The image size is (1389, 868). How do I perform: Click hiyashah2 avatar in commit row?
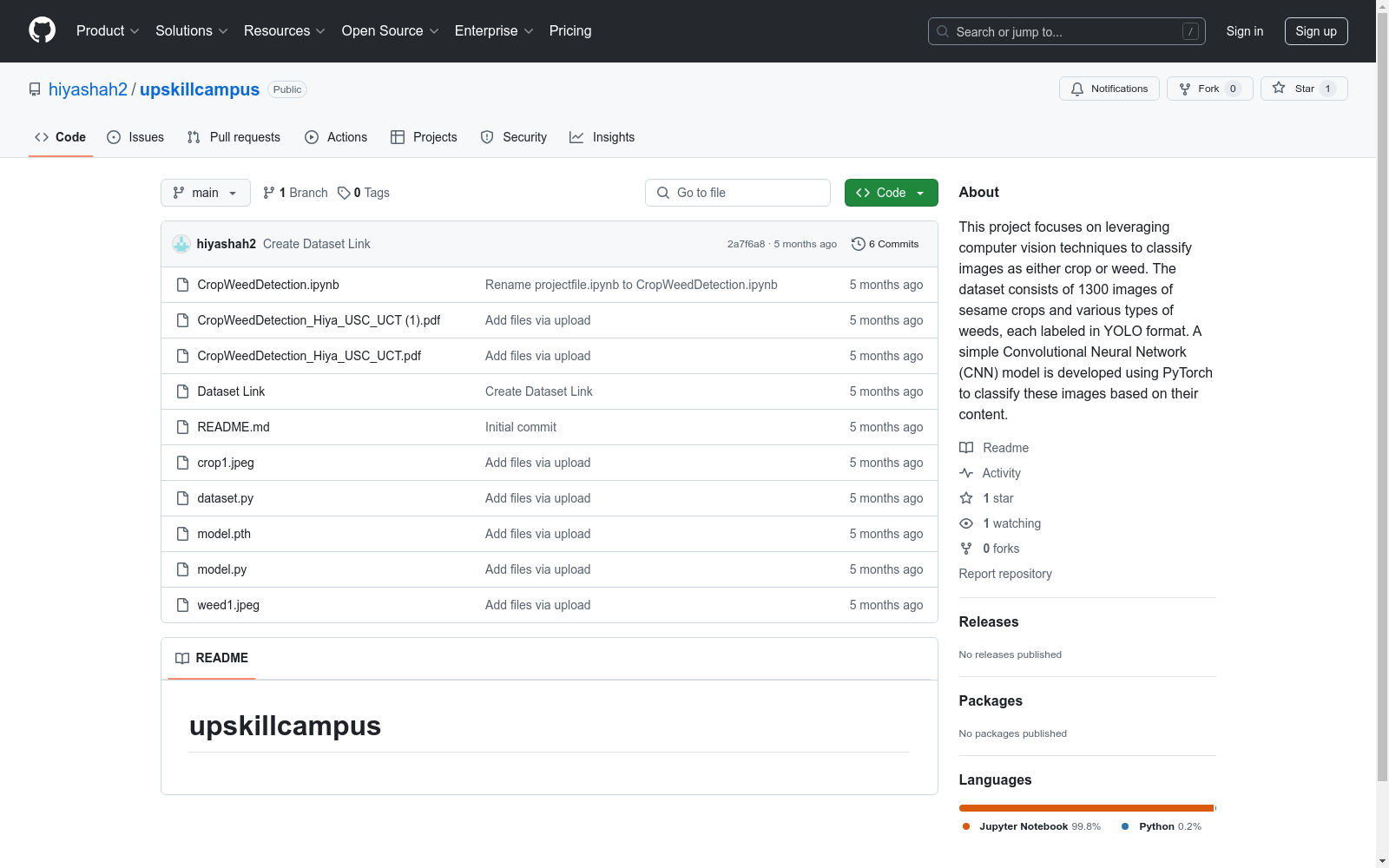tap(181, 244)
